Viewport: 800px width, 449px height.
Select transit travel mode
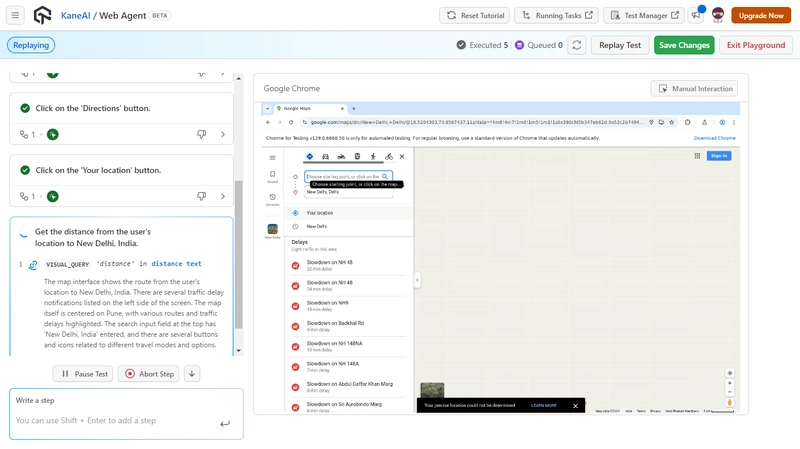(357, 157)
